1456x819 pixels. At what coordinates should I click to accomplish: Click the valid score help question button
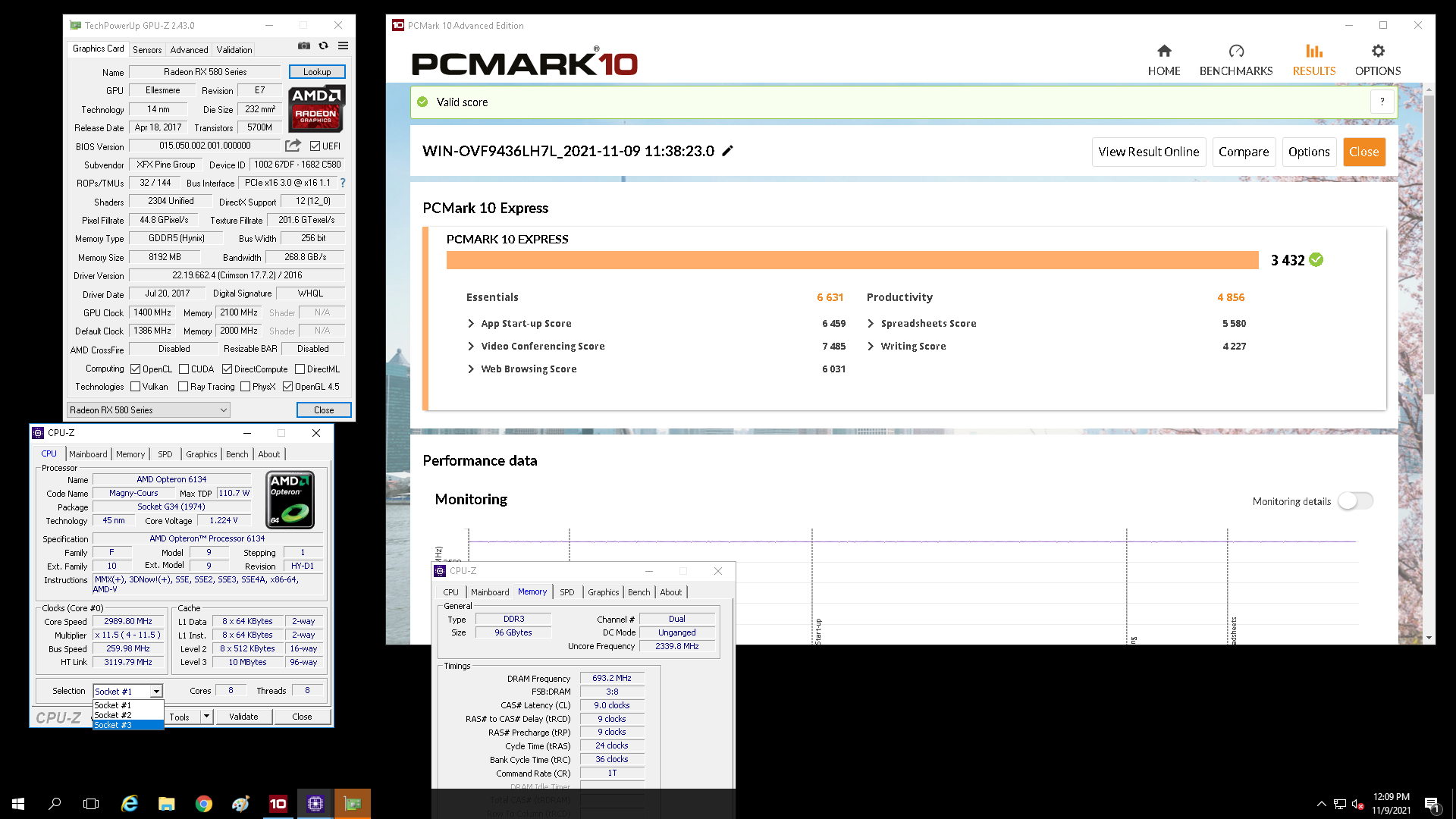(x=1382, y=102)
